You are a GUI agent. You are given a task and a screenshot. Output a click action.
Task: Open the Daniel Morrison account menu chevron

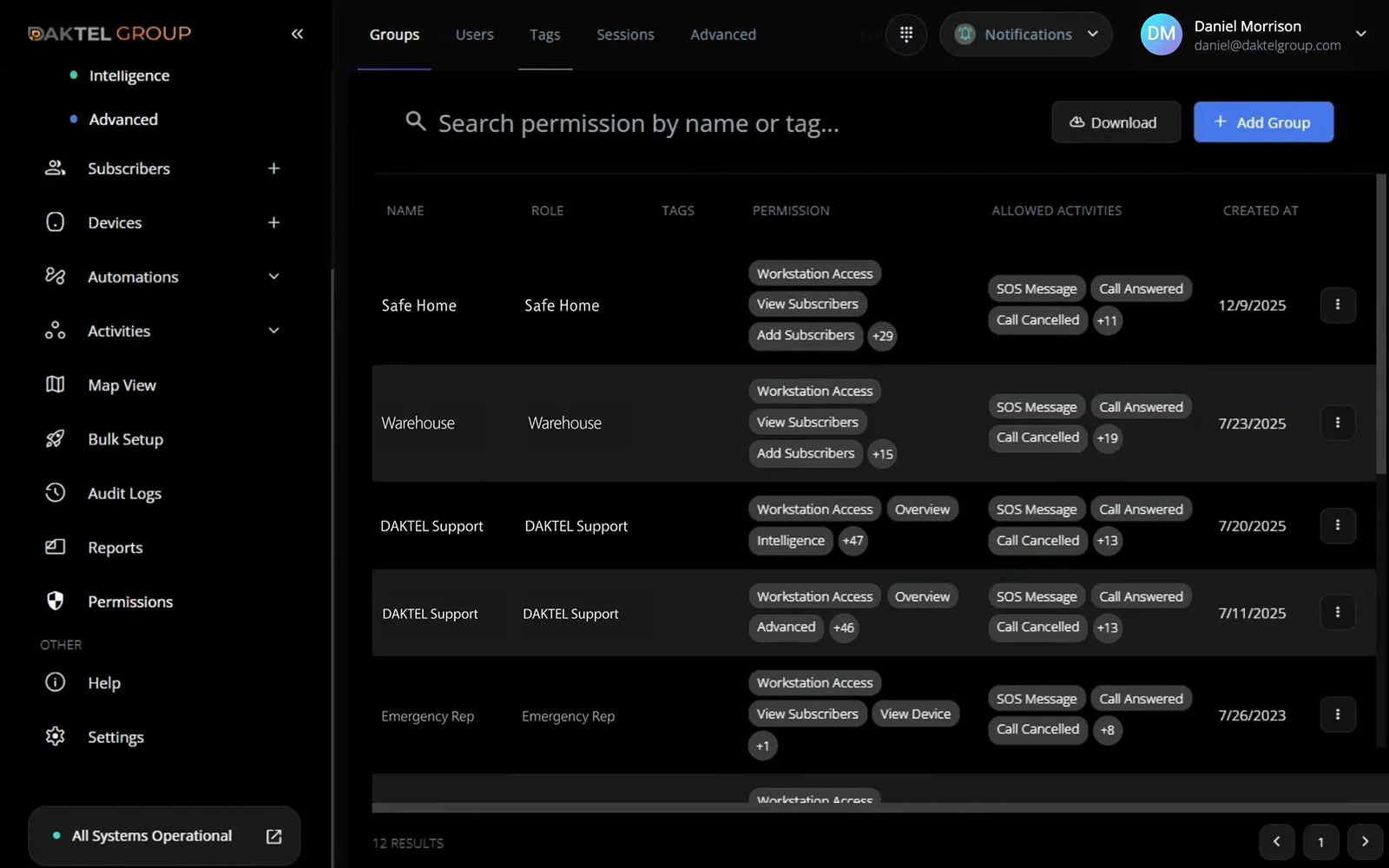point(1361,34)
